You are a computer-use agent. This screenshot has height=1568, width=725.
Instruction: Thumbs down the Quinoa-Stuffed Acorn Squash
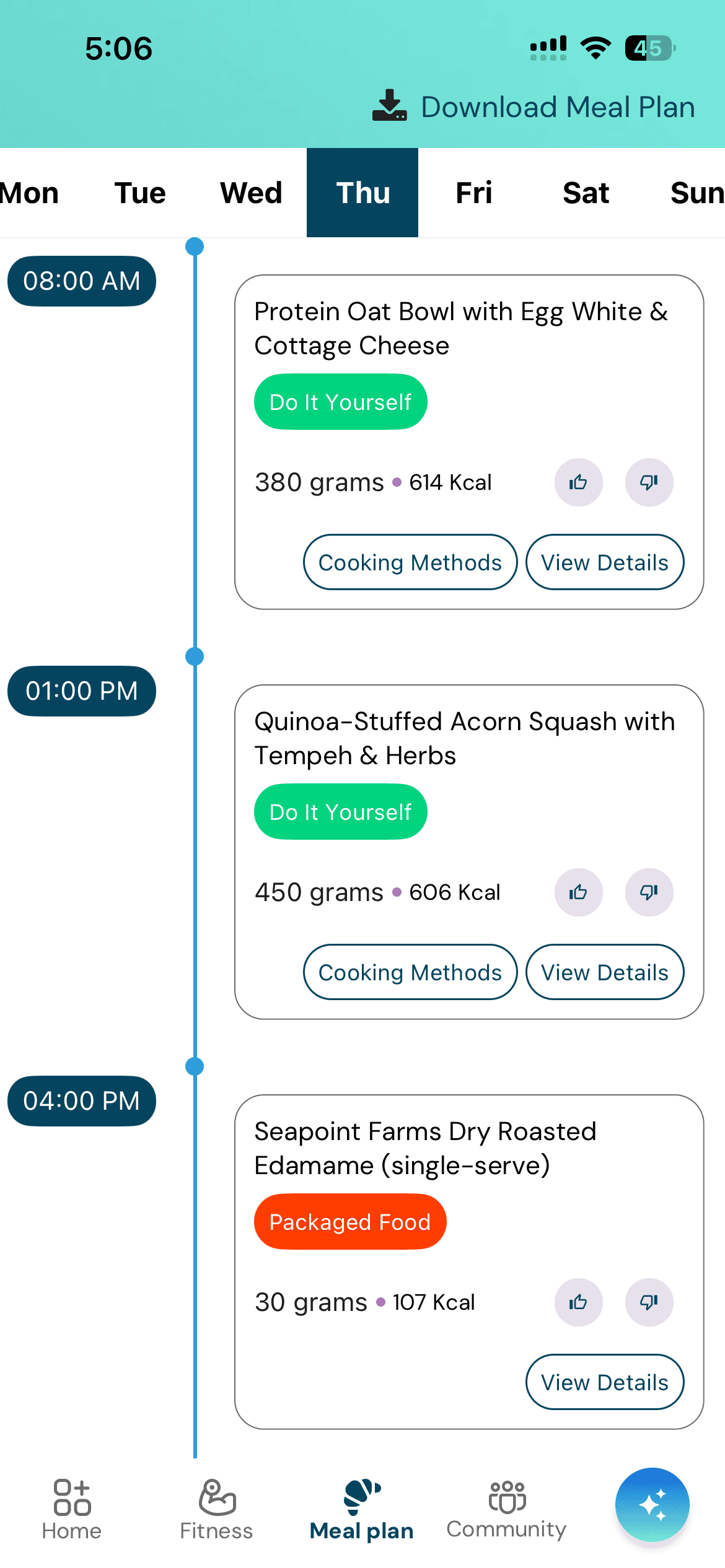tap(649, 892)
